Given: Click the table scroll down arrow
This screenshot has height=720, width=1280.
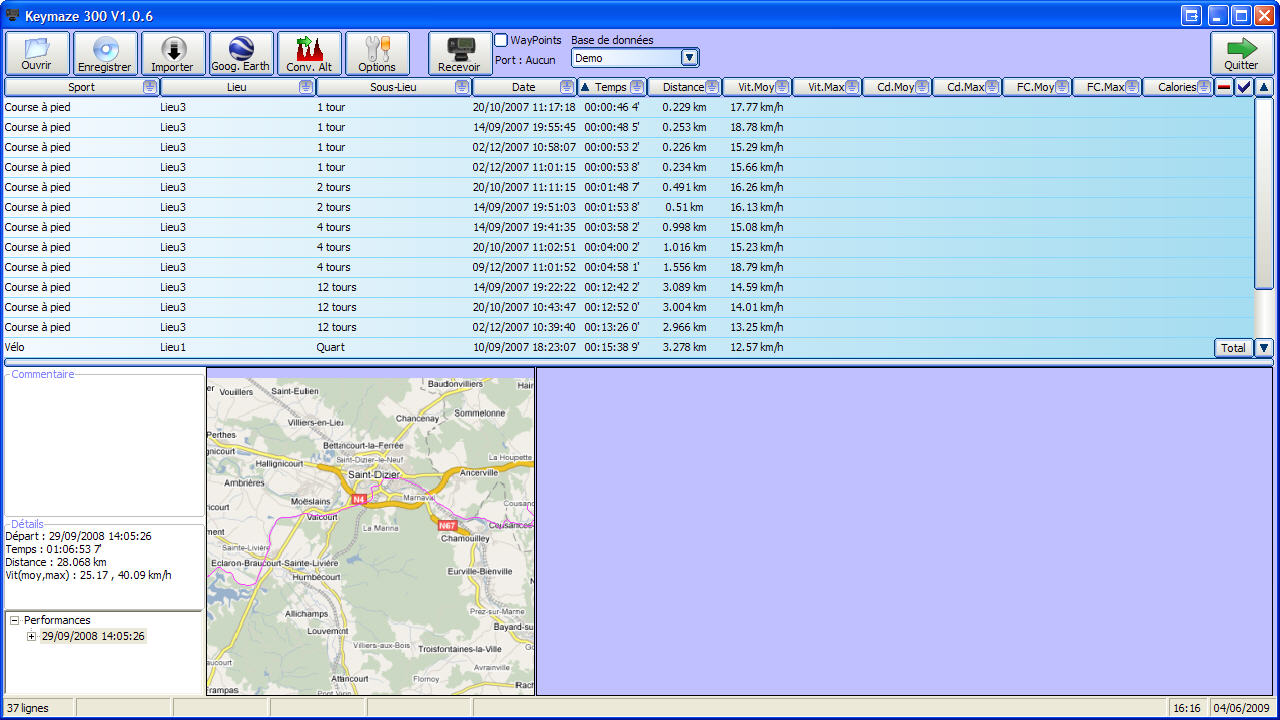Looking at the screenshot, I should [x=1264, y=348].
